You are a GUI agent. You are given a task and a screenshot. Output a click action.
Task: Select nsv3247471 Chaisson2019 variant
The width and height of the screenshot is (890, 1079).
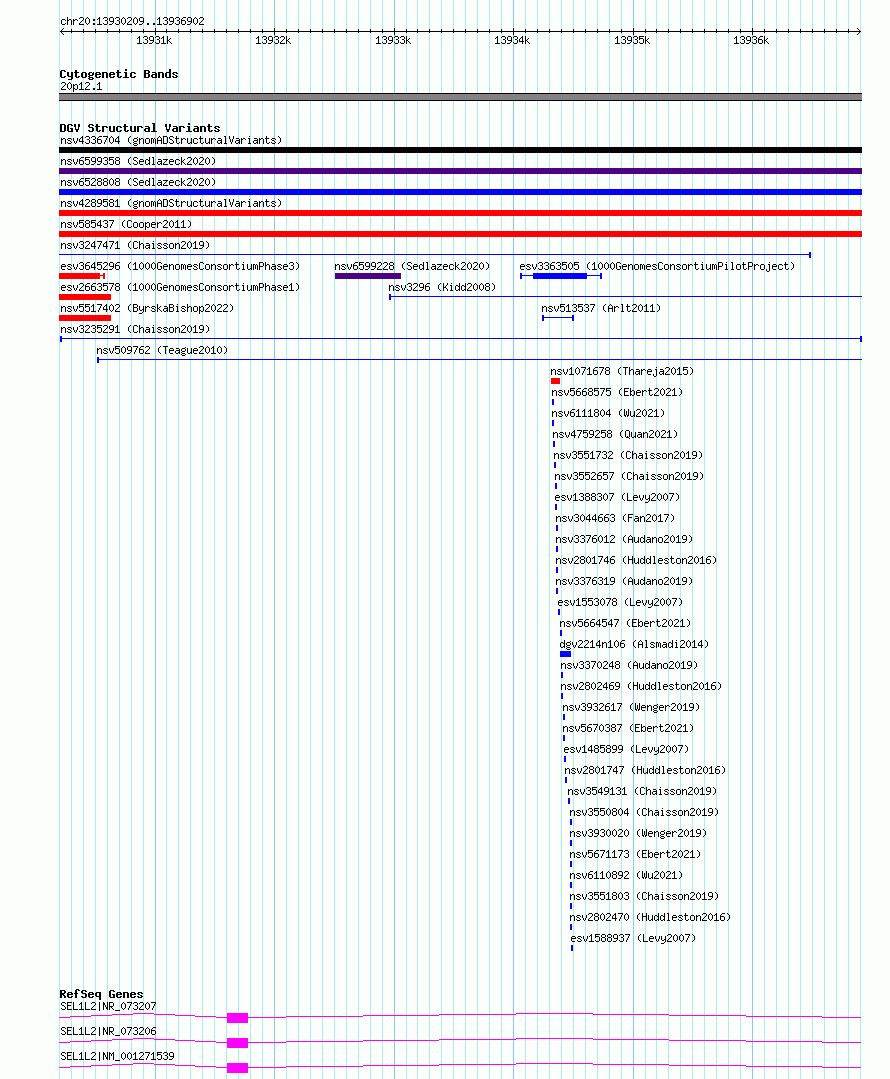point(135,245)
